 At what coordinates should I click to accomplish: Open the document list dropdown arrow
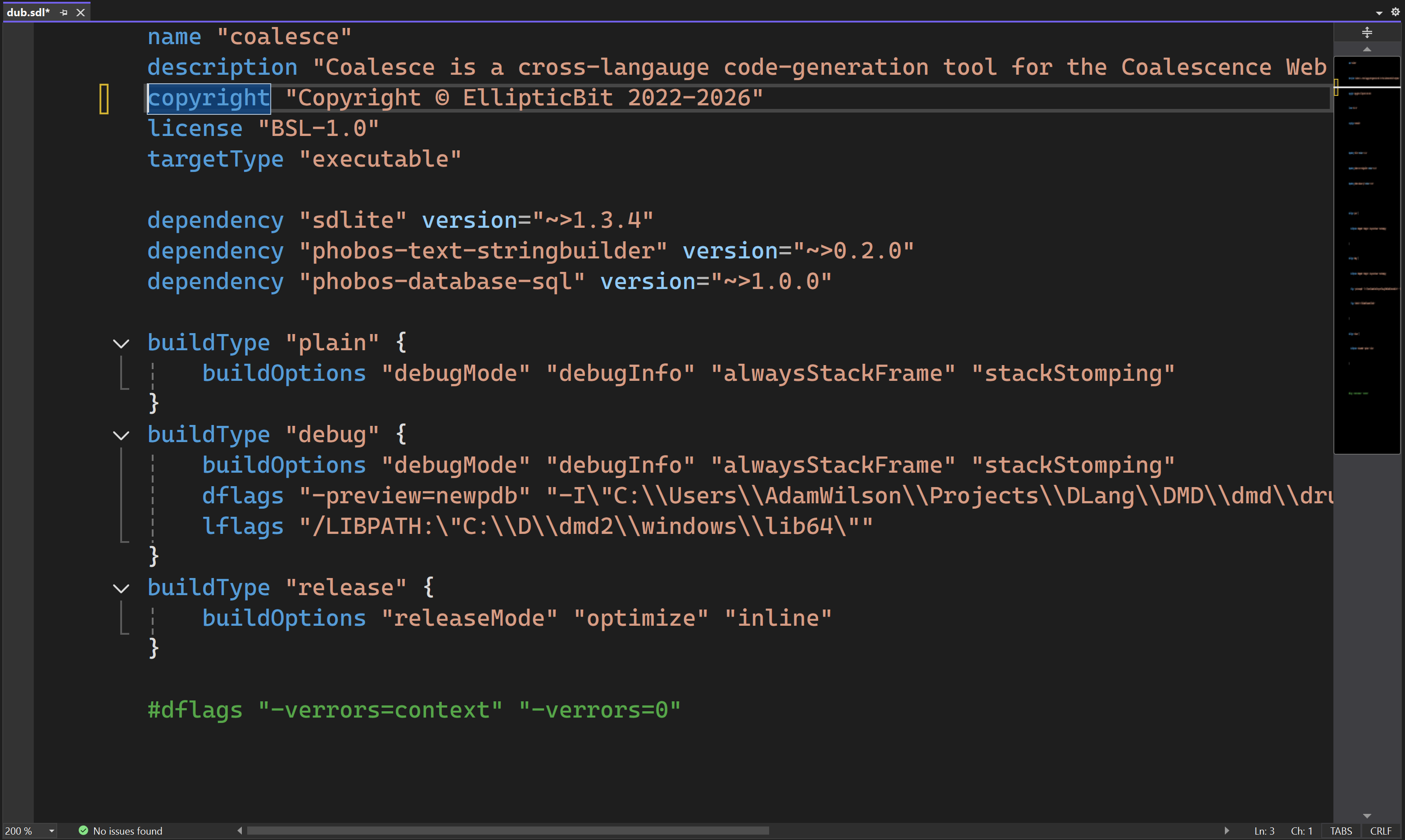click(1379, 13)
